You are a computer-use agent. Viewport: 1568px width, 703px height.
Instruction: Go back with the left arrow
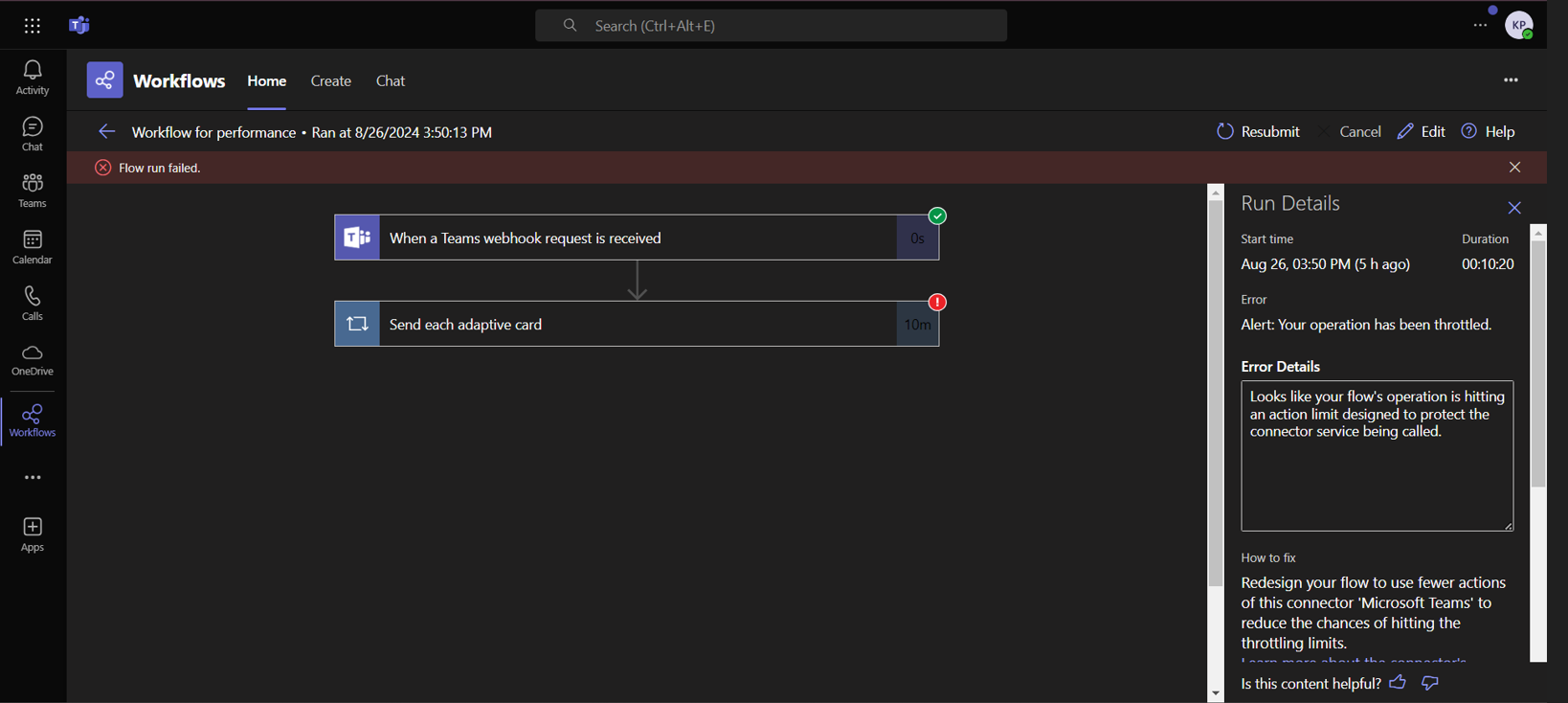(x=106, y=131)
